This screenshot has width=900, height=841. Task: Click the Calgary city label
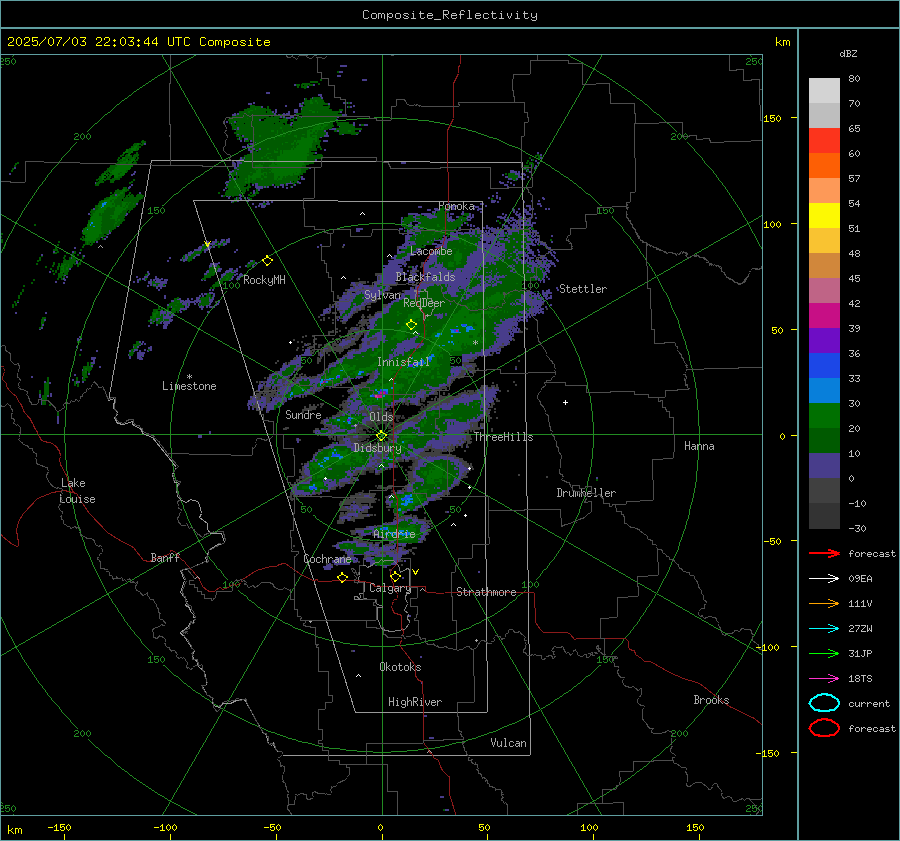tap(390, 588)
